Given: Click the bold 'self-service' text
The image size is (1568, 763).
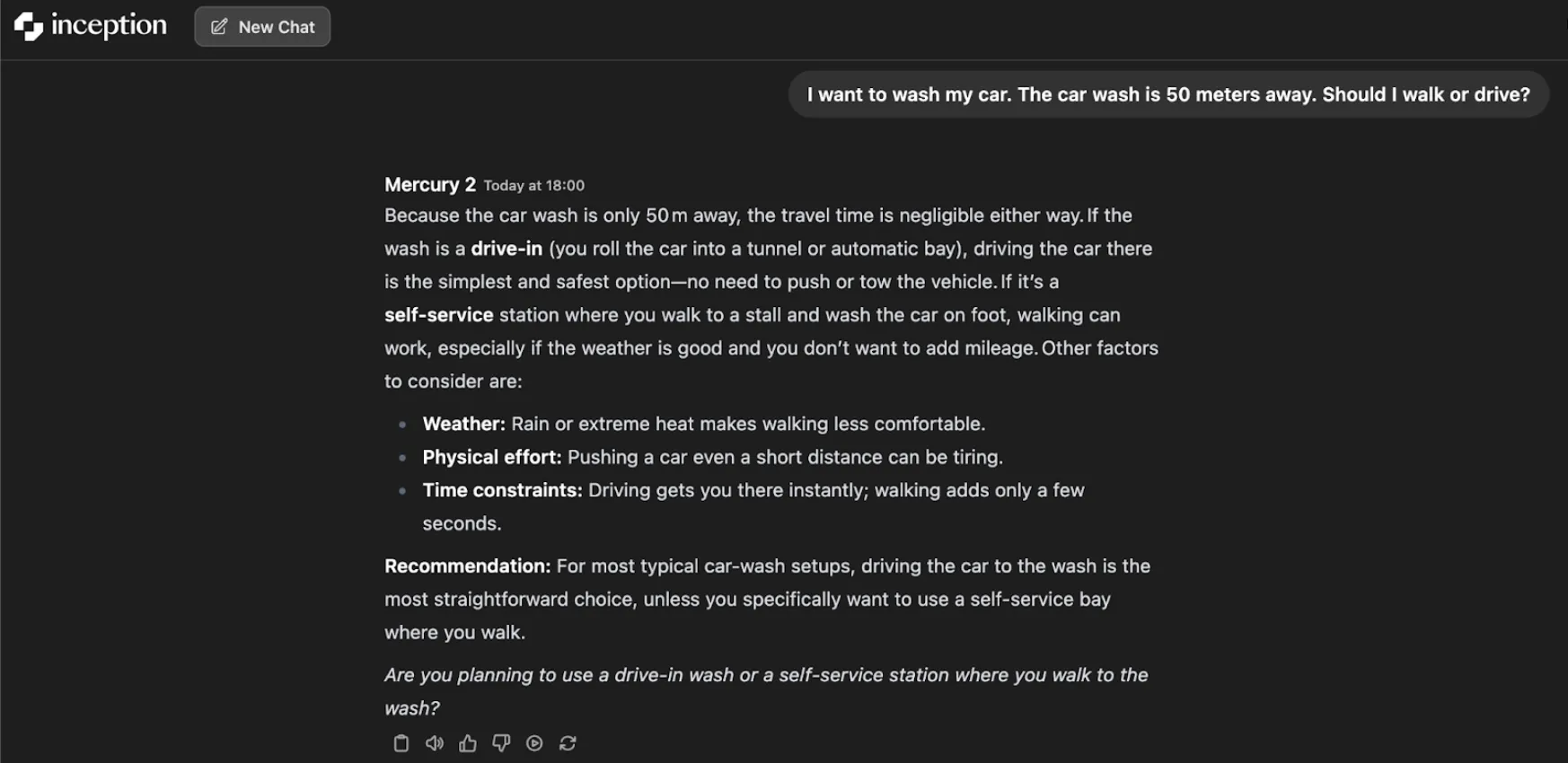Looking at the screenshot, I should (438, 315).
